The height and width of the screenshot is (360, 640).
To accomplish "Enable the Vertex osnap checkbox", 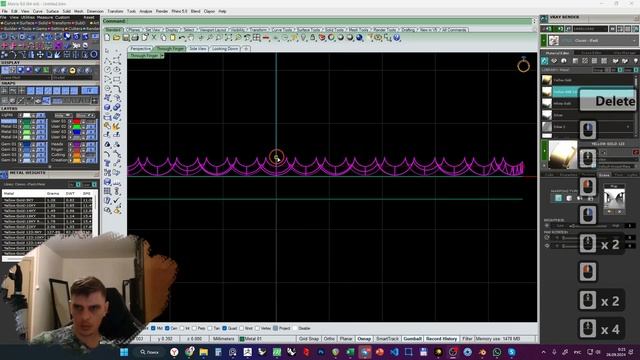I will (257, 328).
